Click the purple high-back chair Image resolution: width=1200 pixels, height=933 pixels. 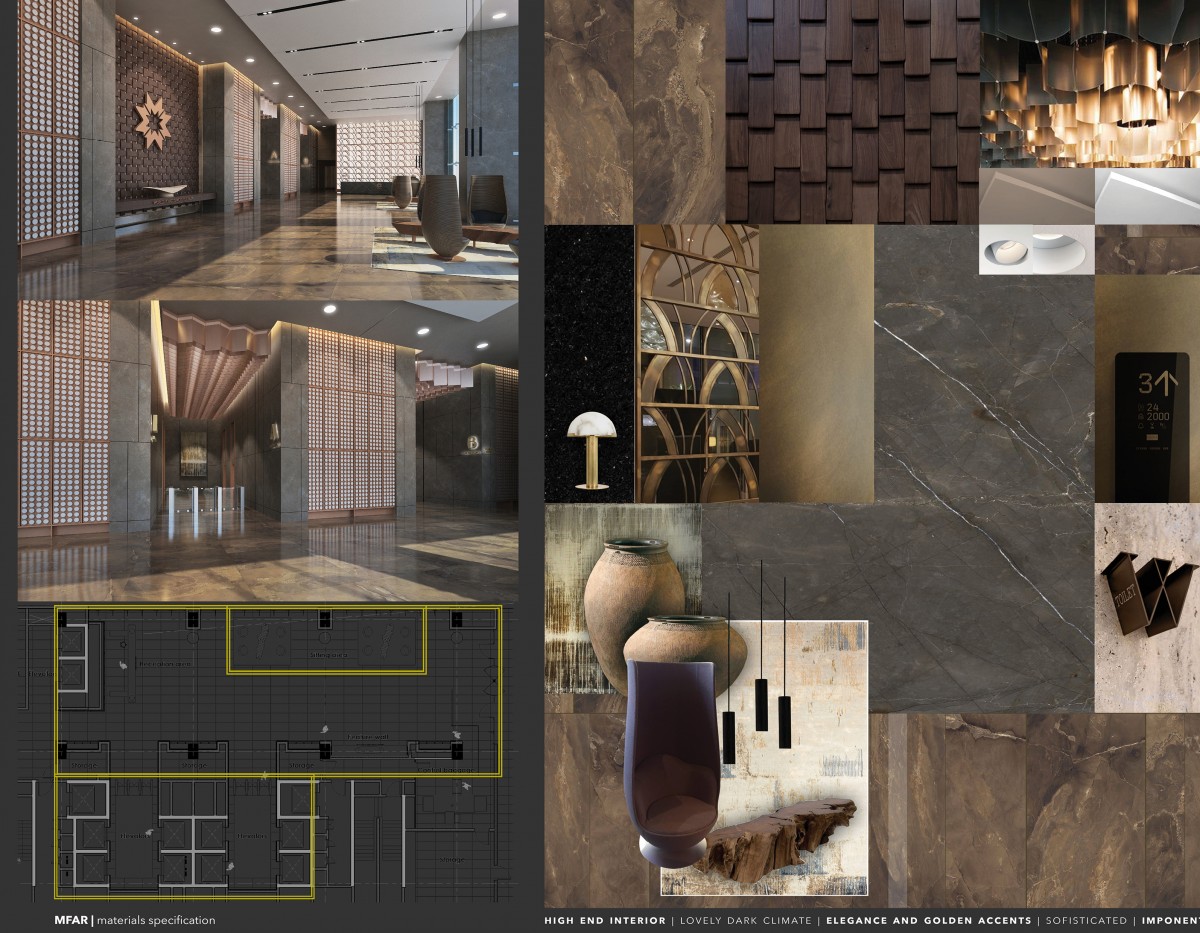coord(672,762)
